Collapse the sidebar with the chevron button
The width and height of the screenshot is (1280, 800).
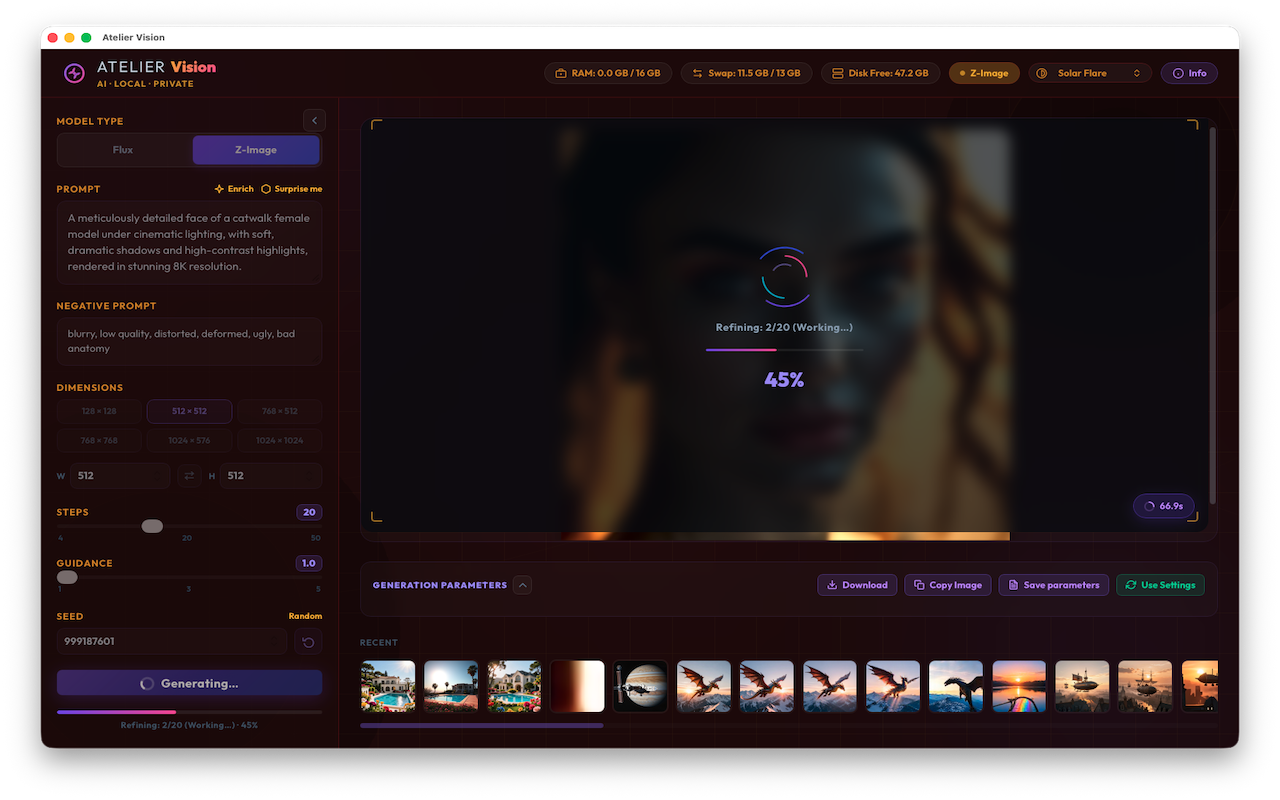[314, 120]
